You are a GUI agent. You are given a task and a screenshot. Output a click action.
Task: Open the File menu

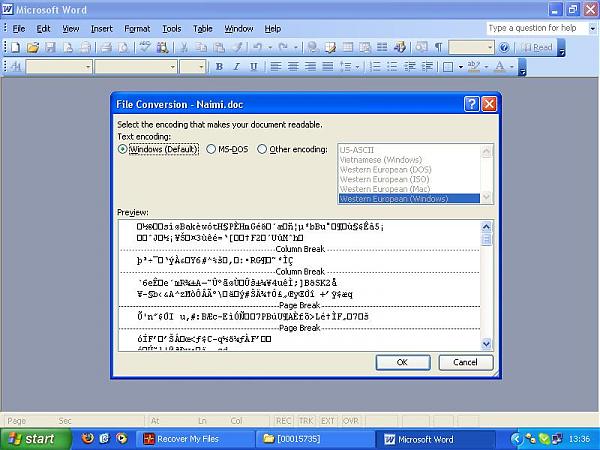point(19,29)
